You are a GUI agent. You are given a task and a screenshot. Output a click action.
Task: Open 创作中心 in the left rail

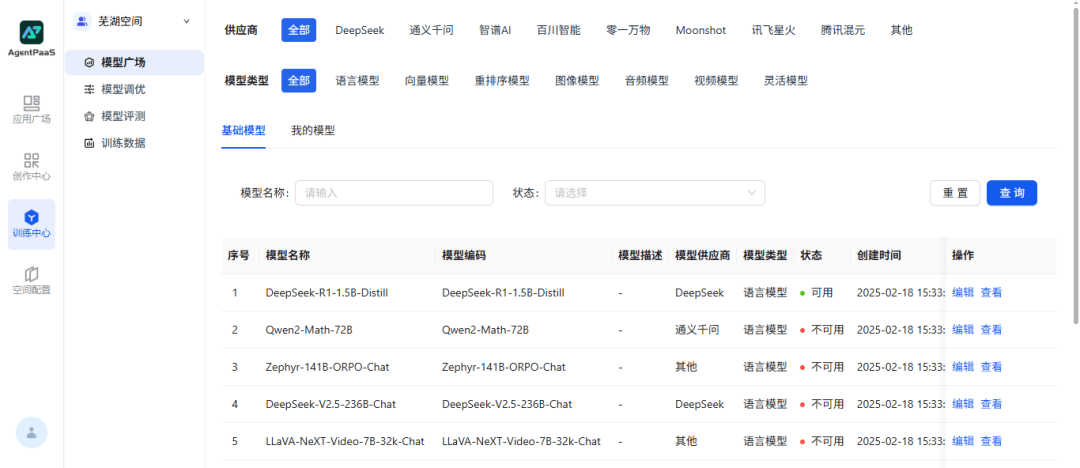tap(31, 166)
